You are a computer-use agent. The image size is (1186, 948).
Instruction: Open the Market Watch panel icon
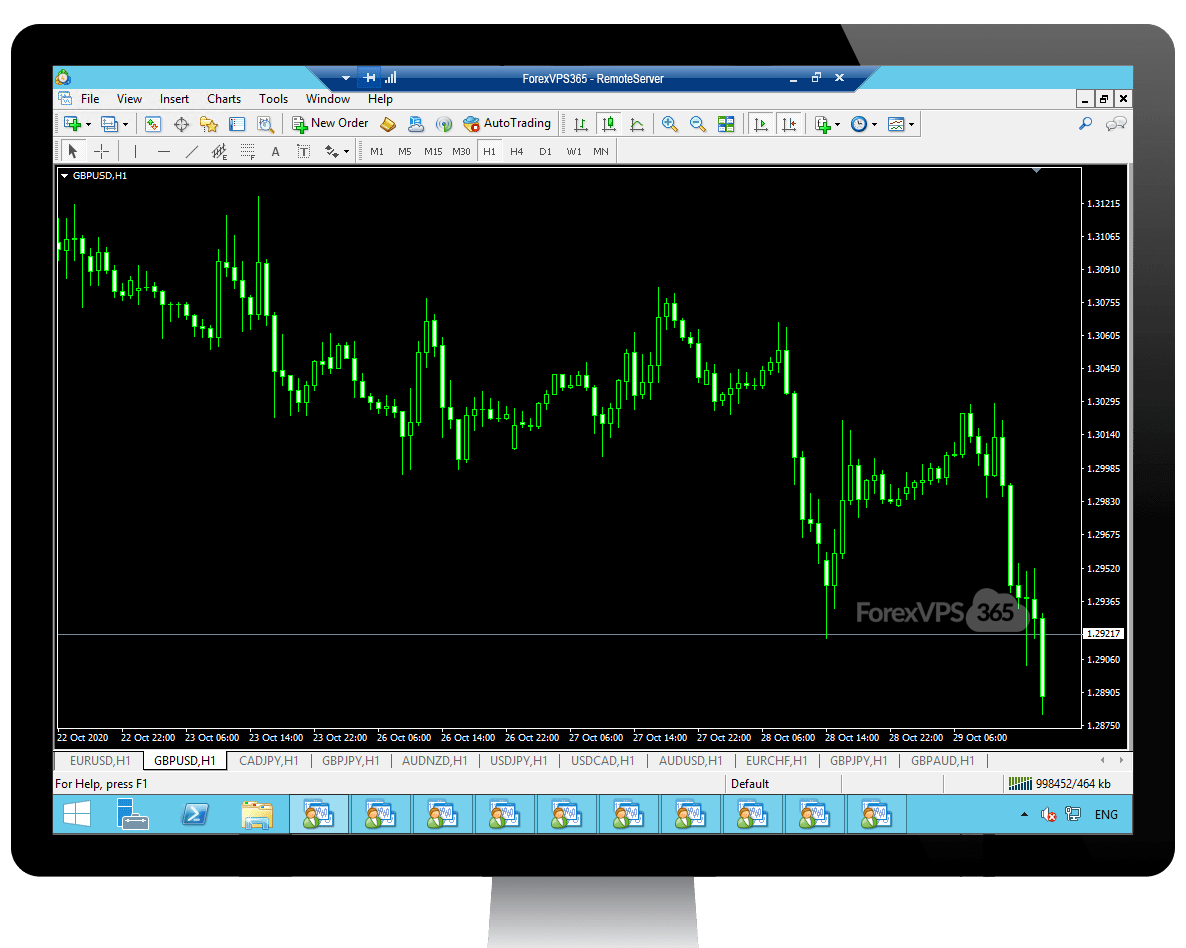pyautogui.click(x=153, y=124)
